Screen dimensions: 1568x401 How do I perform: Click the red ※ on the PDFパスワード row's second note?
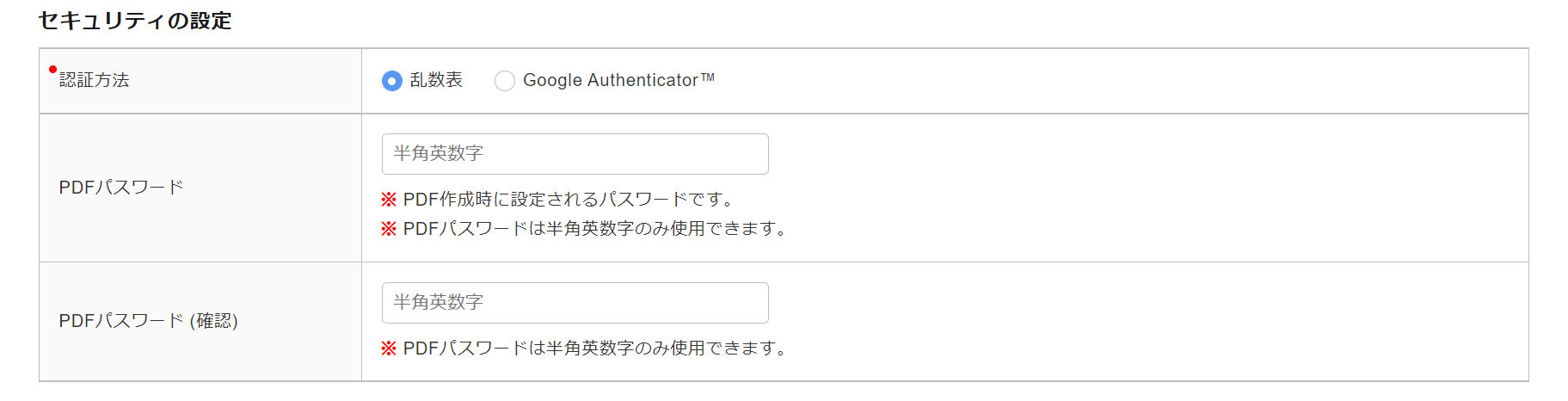pyautogui.click(x=389, y=229)
